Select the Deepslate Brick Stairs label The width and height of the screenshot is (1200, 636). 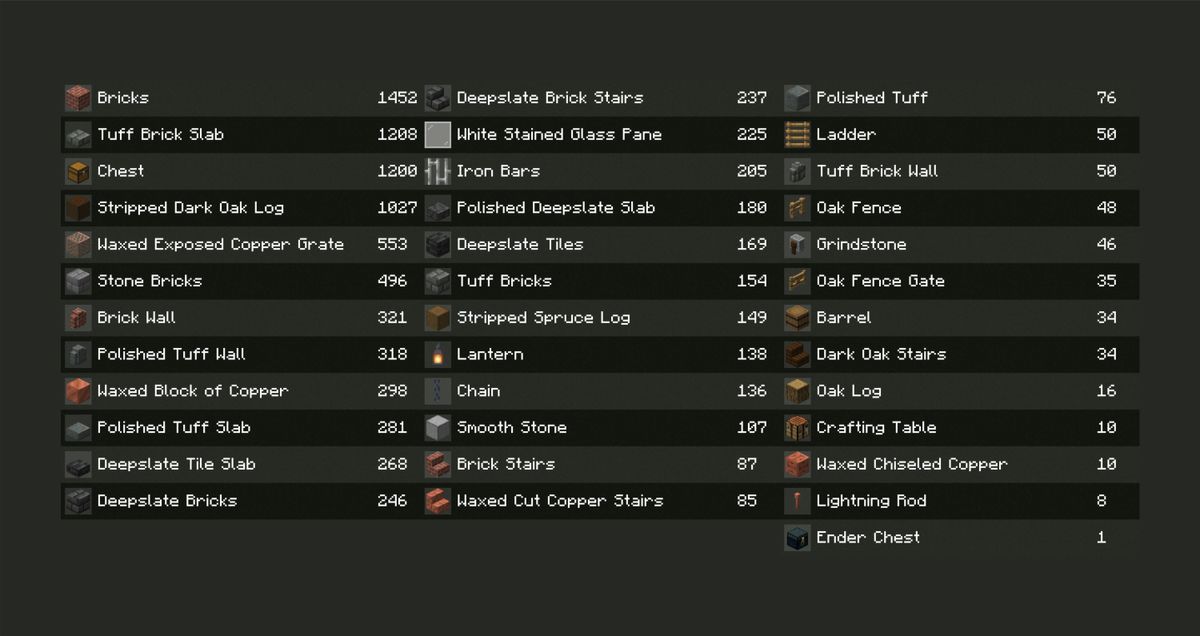(550, 98)
